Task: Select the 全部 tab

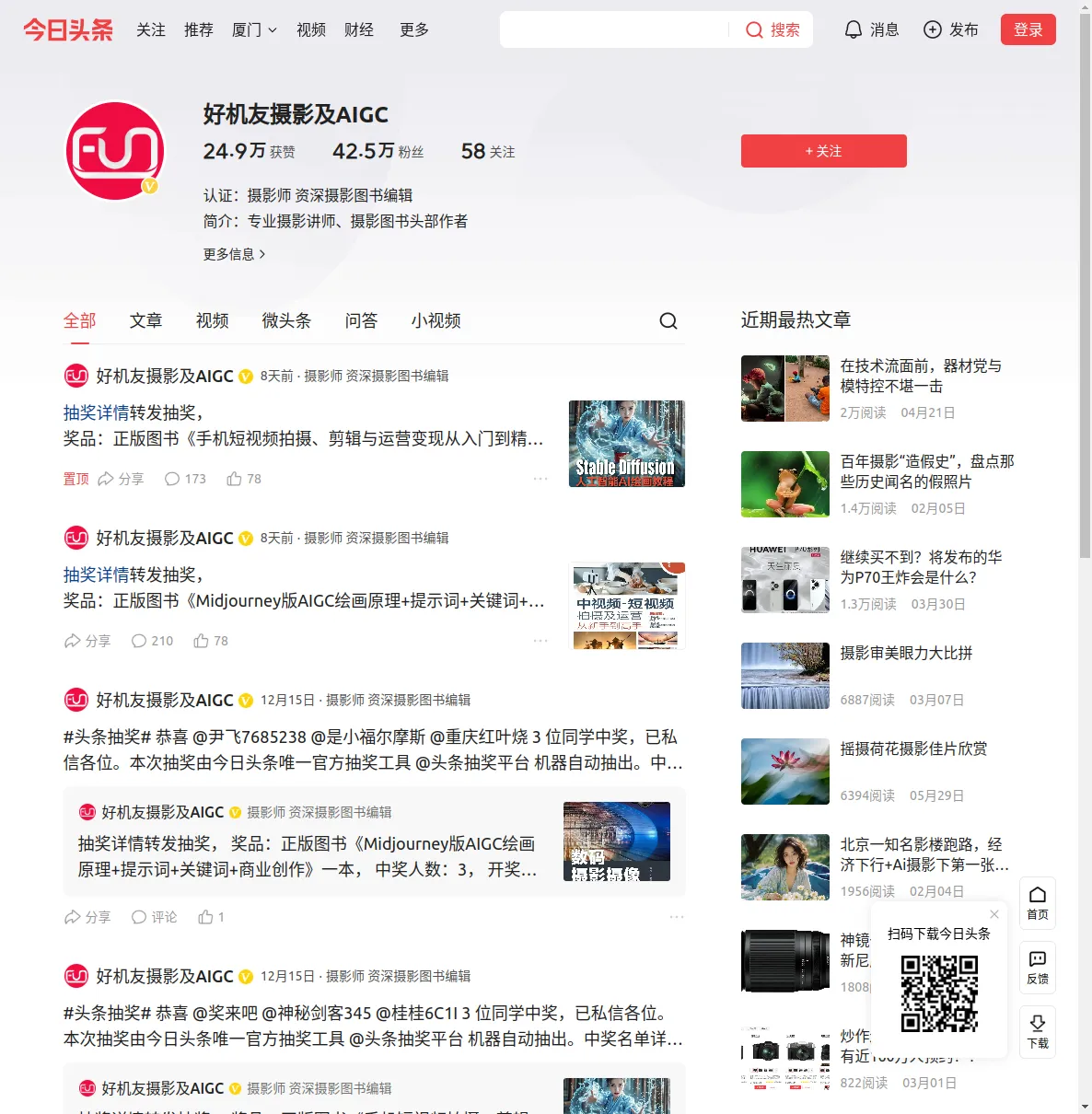Action: coord(80,320)
